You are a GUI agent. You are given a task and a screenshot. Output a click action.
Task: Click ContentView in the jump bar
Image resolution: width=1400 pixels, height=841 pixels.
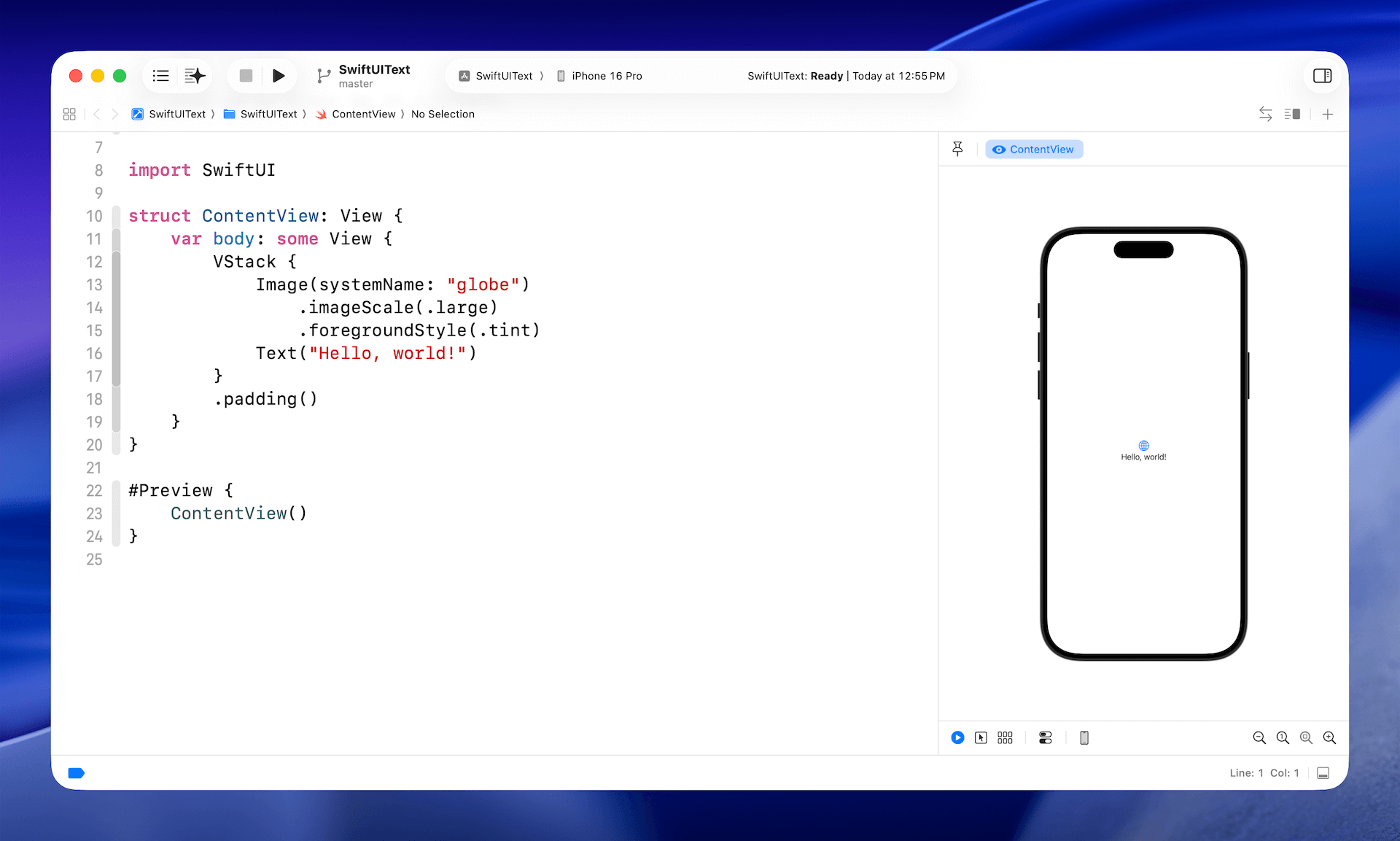point(363,115)
